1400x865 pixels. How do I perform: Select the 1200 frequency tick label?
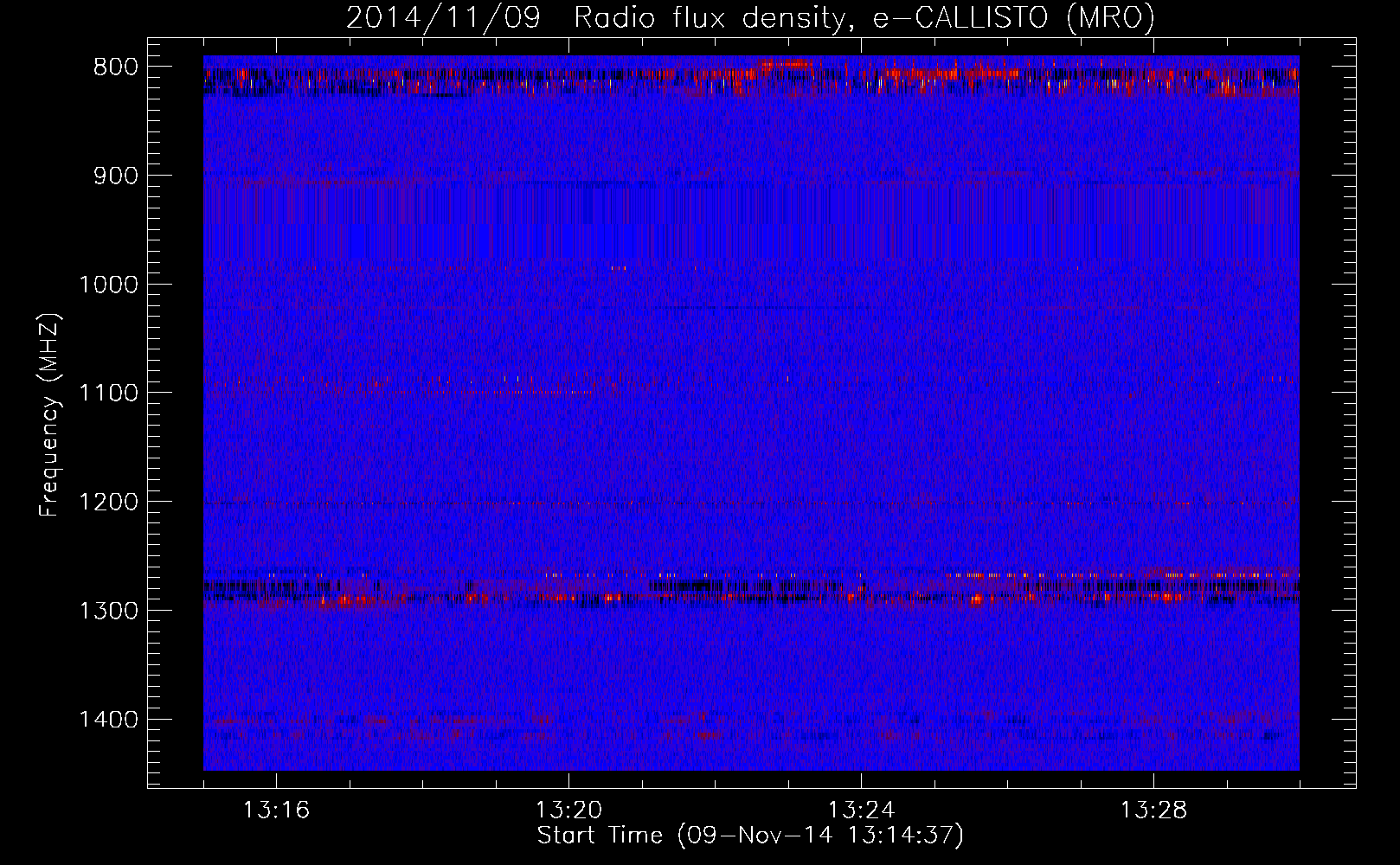(x=107, y=503)
